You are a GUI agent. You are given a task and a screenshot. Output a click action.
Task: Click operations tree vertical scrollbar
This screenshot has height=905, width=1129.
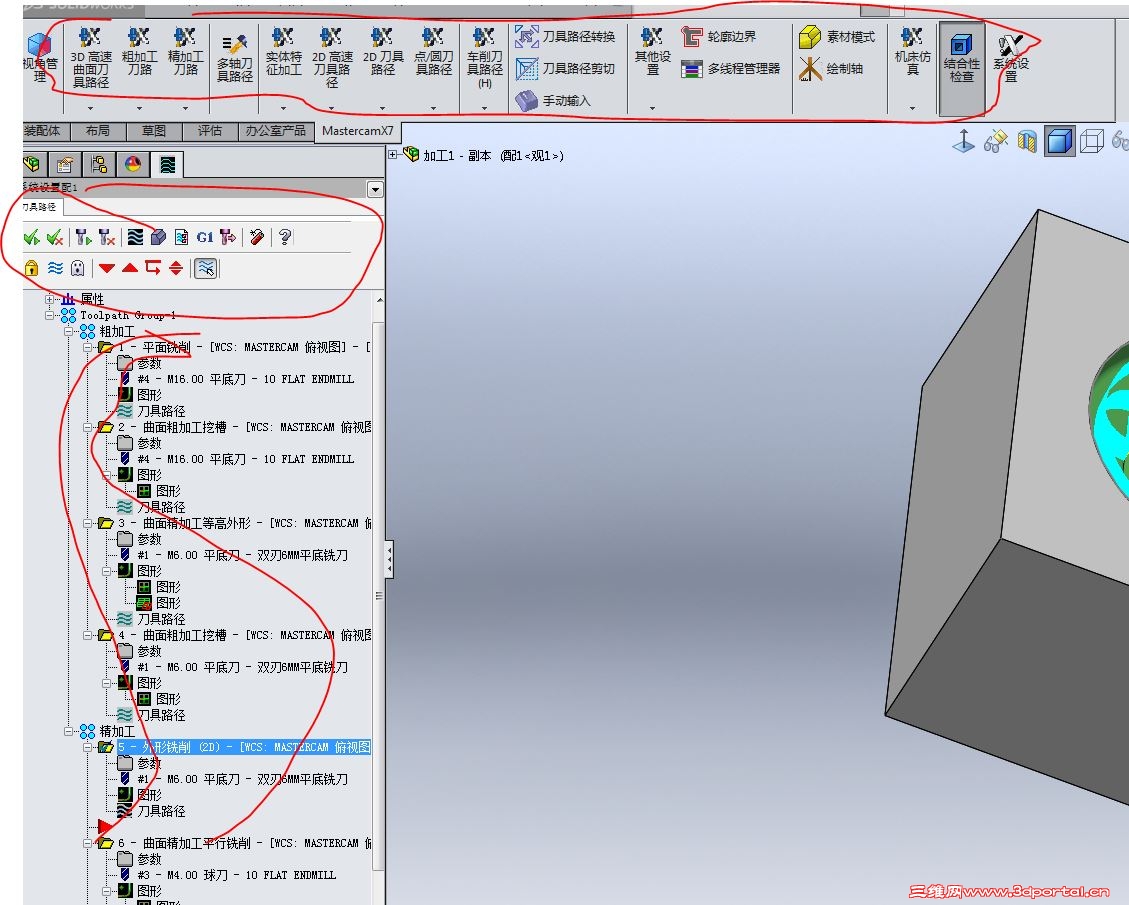(379, 598)
